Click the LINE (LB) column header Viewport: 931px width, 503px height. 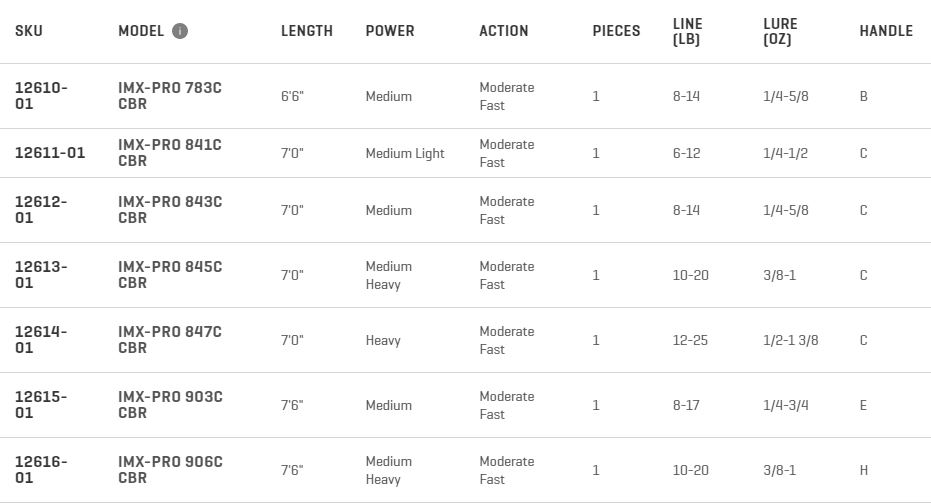pos(687,31)
